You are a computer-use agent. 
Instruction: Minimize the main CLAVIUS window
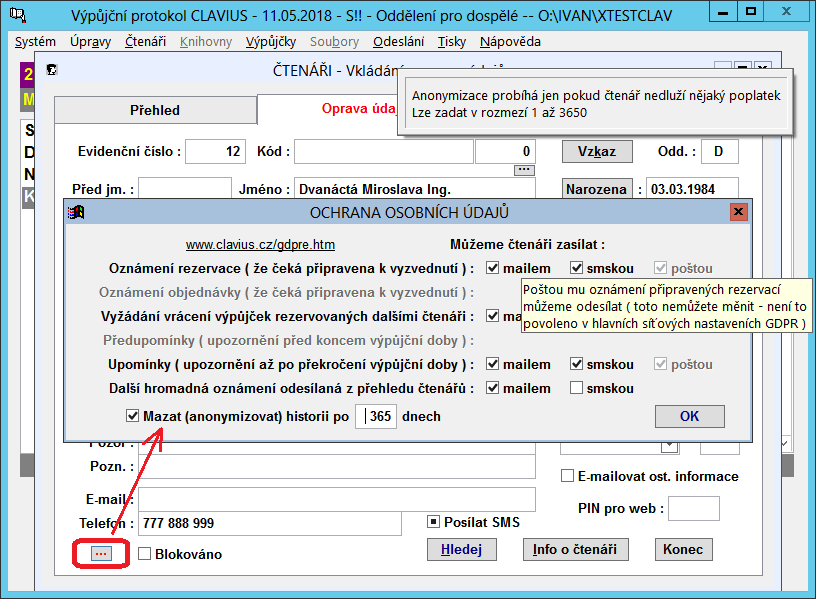tap(723, 12)
